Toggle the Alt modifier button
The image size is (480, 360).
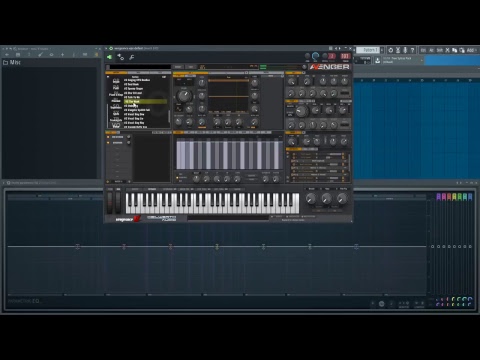click(x=431, y=50)
